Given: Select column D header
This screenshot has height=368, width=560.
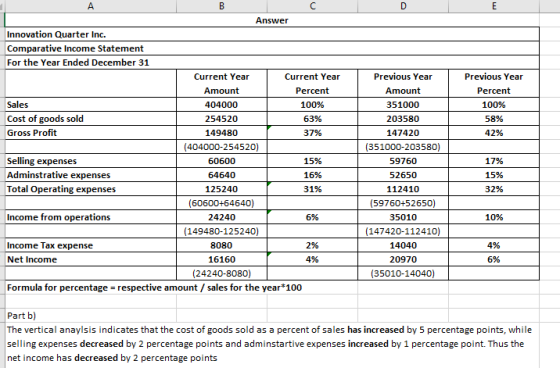Looking at the screenshot, I should 403,6.
